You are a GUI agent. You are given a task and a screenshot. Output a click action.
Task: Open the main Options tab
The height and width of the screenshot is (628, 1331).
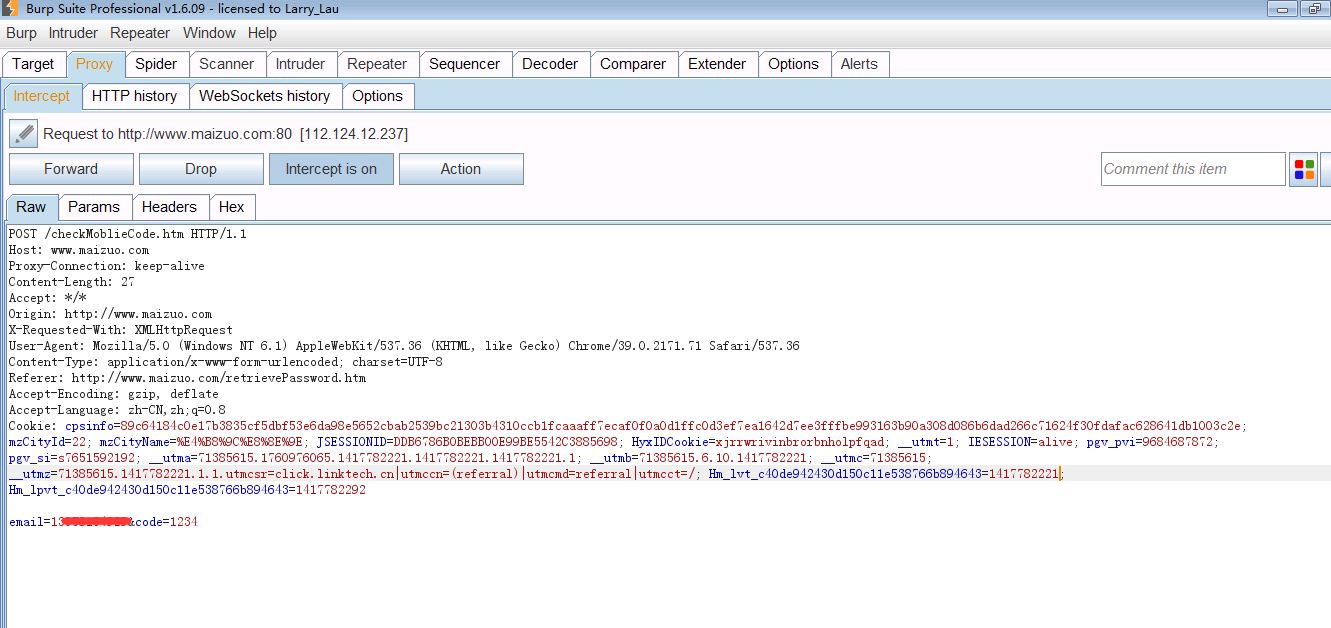[x=793, y=64]
